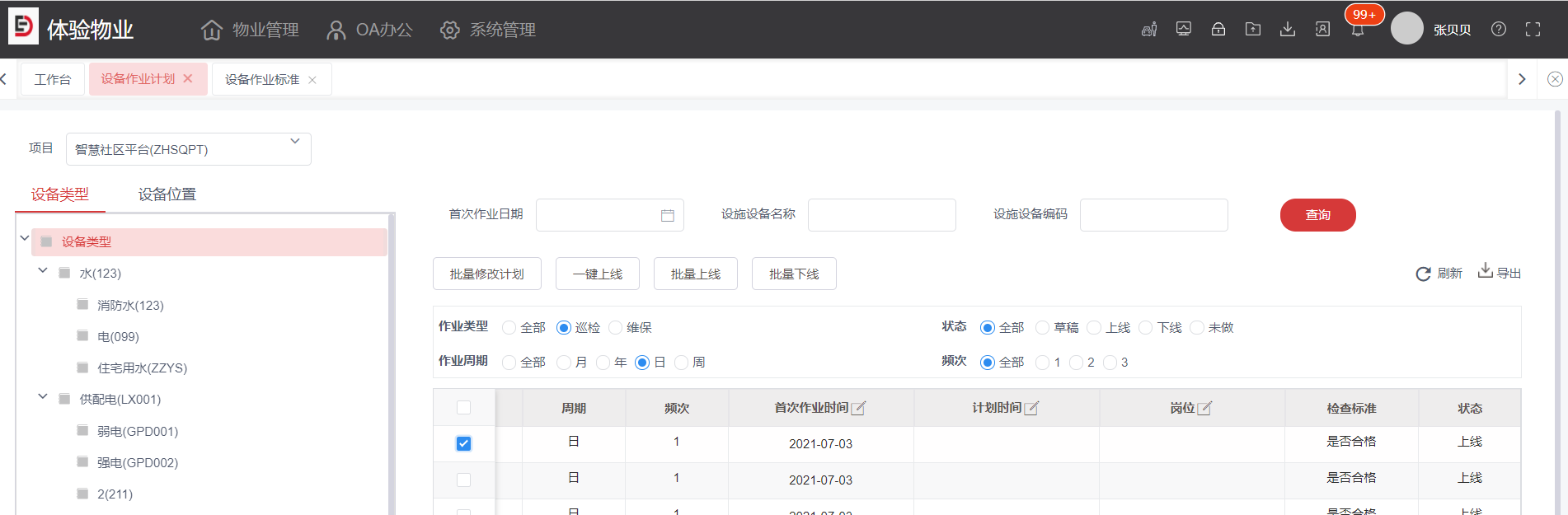Click folder icon beside 消防水(123)
The width and height of the screenshot is (1568, 515).
82,304
